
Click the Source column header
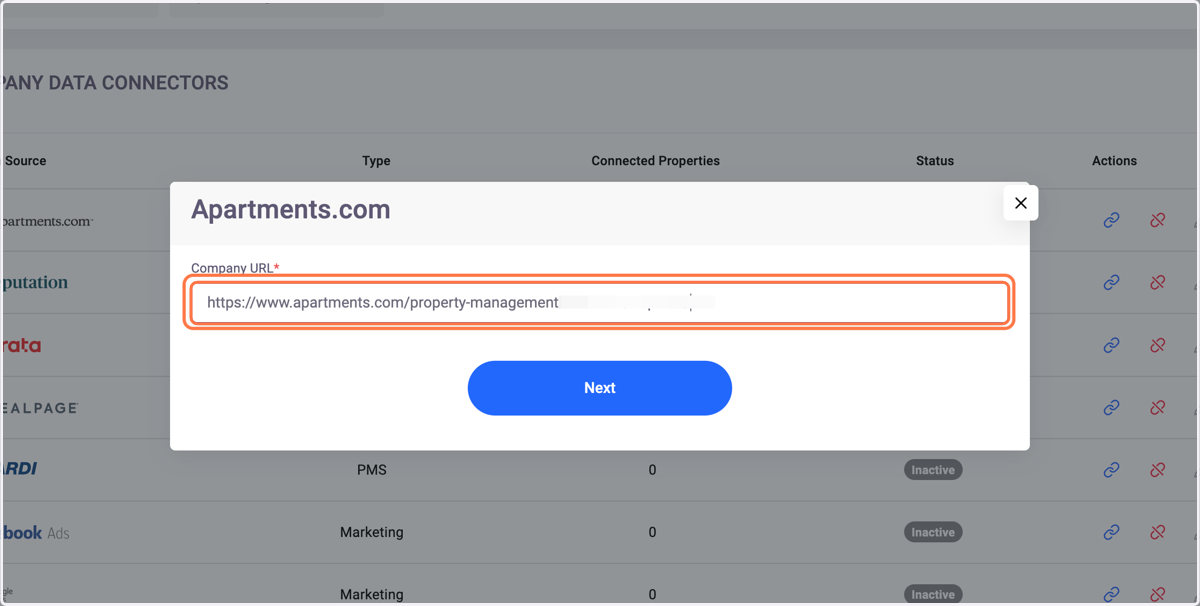coord(25,160)
